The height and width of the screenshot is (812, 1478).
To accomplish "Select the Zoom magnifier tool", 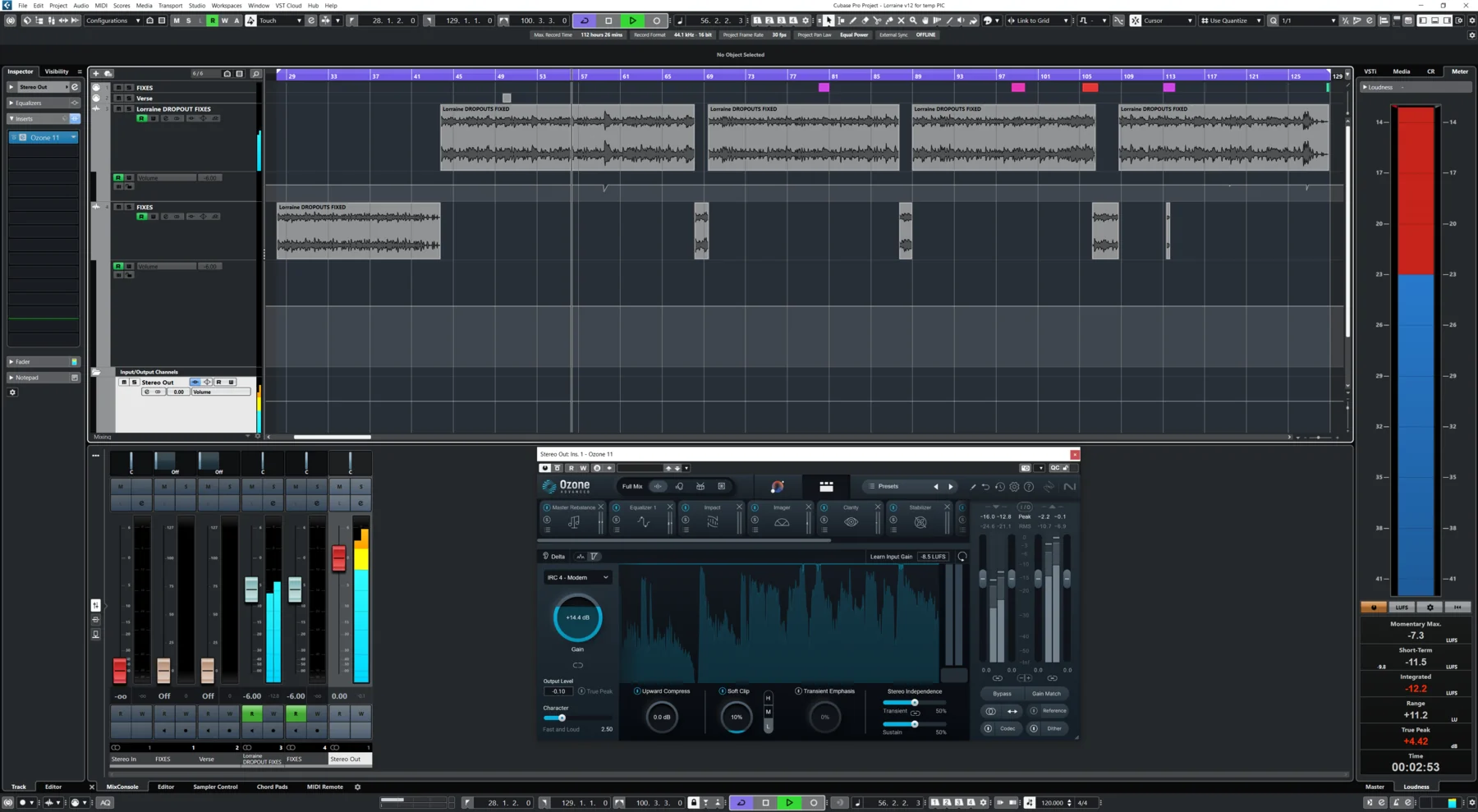I will tap(913, 21).
